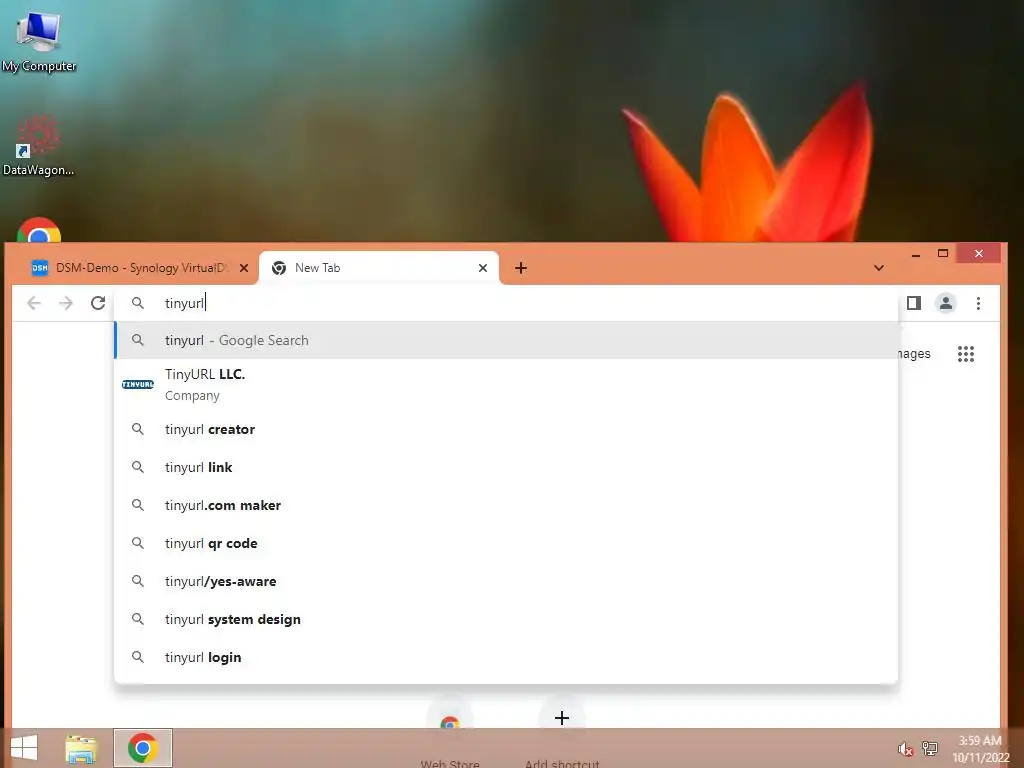The height and width of the screenshot is (768, 1024).
Task: Open the network tray icon
Action: (930, 748)
